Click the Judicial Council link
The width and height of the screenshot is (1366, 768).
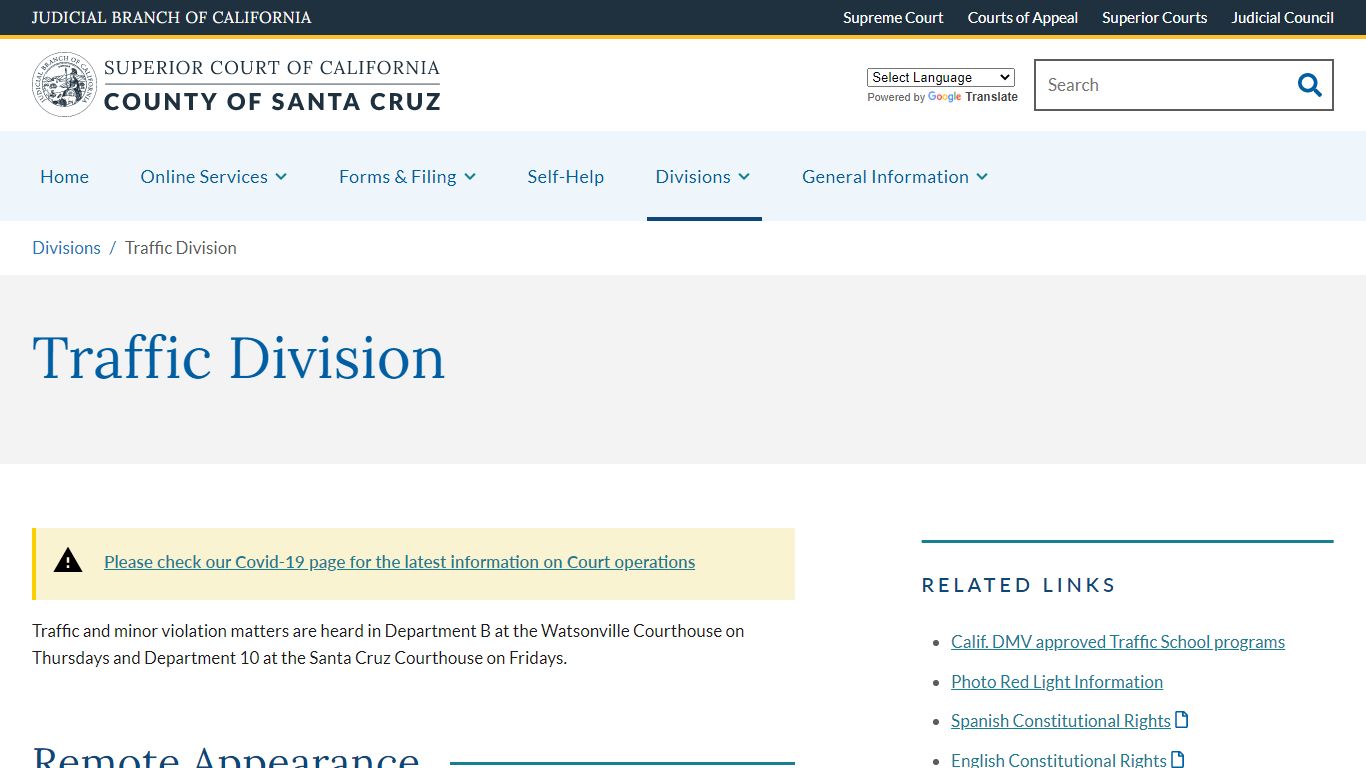(x=1283, y=18)
